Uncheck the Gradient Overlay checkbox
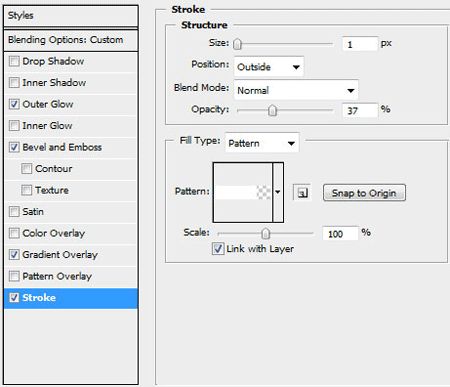Viewport: 450px width, 387px height. tap(14, 255)
